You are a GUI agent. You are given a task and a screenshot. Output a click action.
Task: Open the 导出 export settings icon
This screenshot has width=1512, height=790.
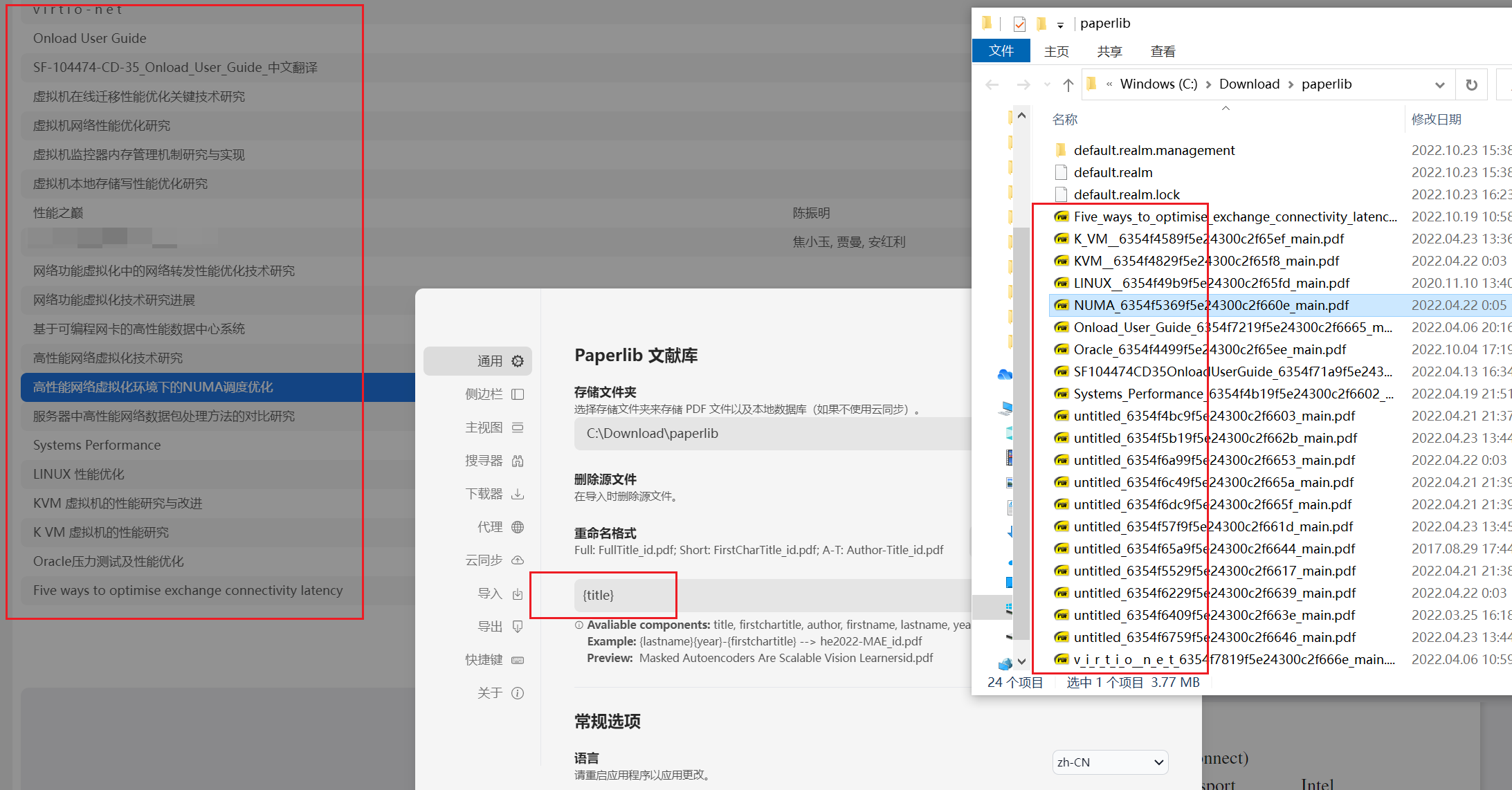coord(518,626)
